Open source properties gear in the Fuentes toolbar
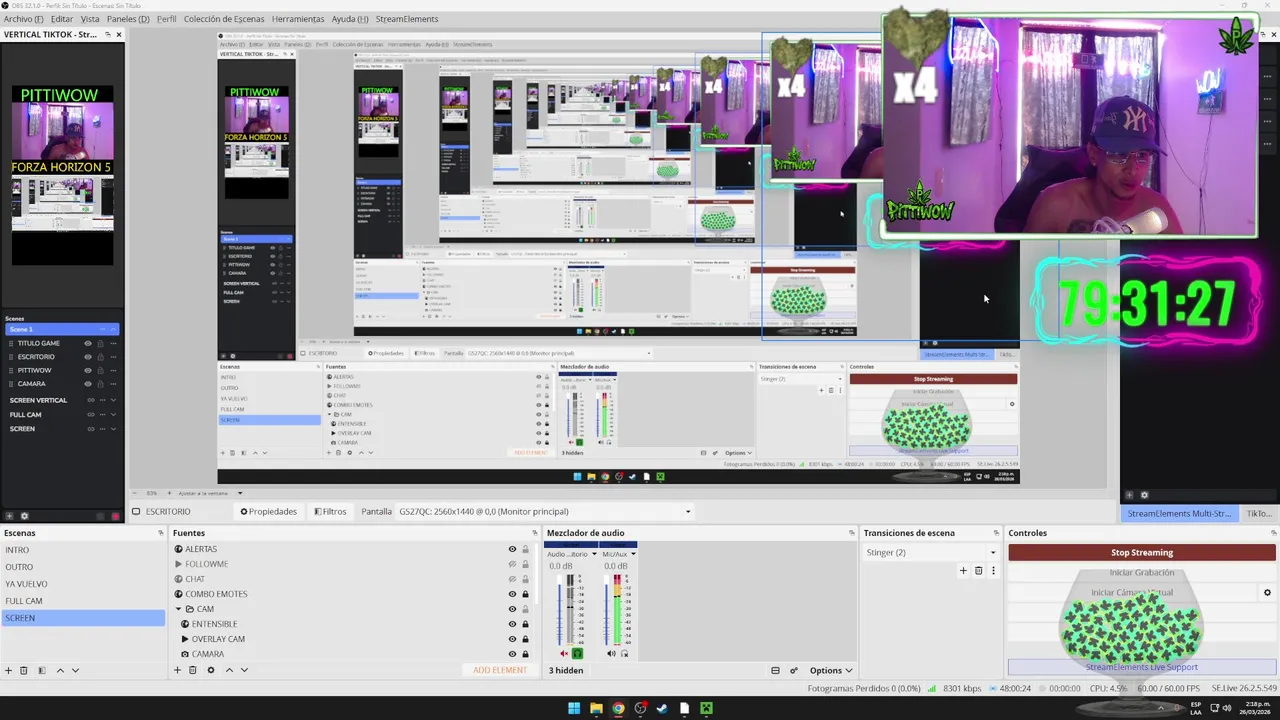The height and width of the screenshot is (720, 1280). tap(211, 670)
